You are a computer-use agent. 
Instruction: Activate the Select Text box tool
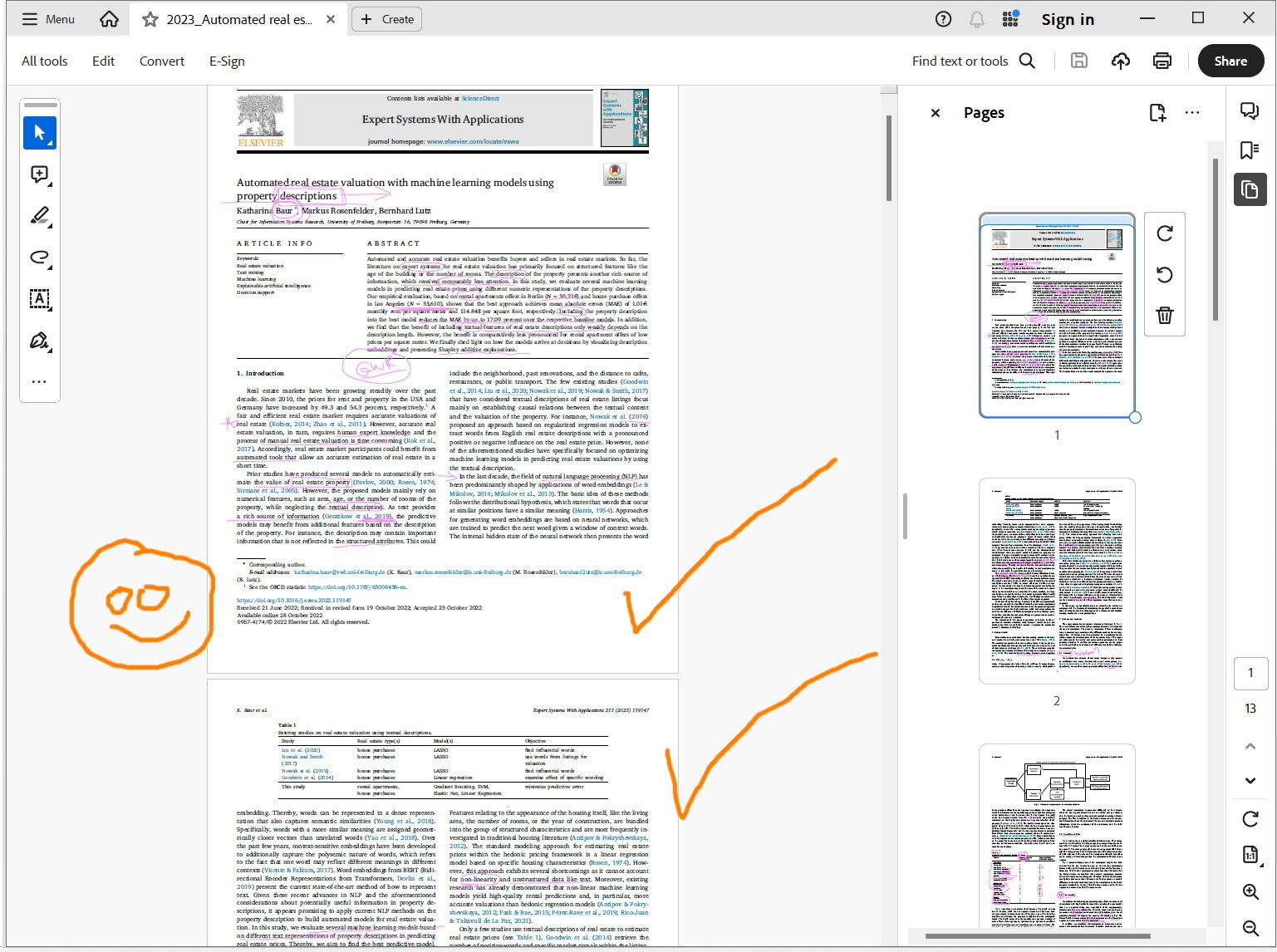(40, 299)
